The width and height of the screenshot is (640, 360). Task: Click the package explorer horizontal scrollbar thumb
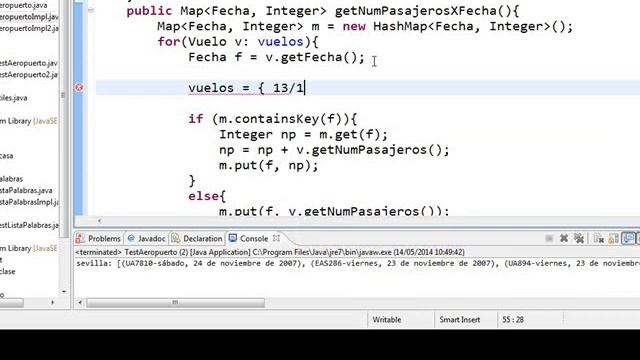tap(11, 303)
